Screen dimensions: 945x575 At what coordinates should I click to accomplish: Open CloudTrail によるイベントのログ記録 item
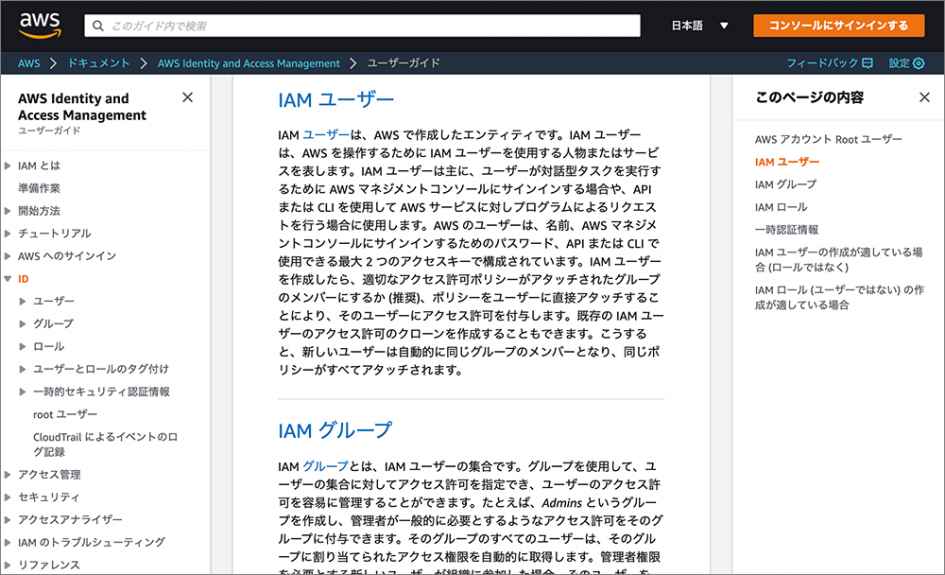pos(105,444)
